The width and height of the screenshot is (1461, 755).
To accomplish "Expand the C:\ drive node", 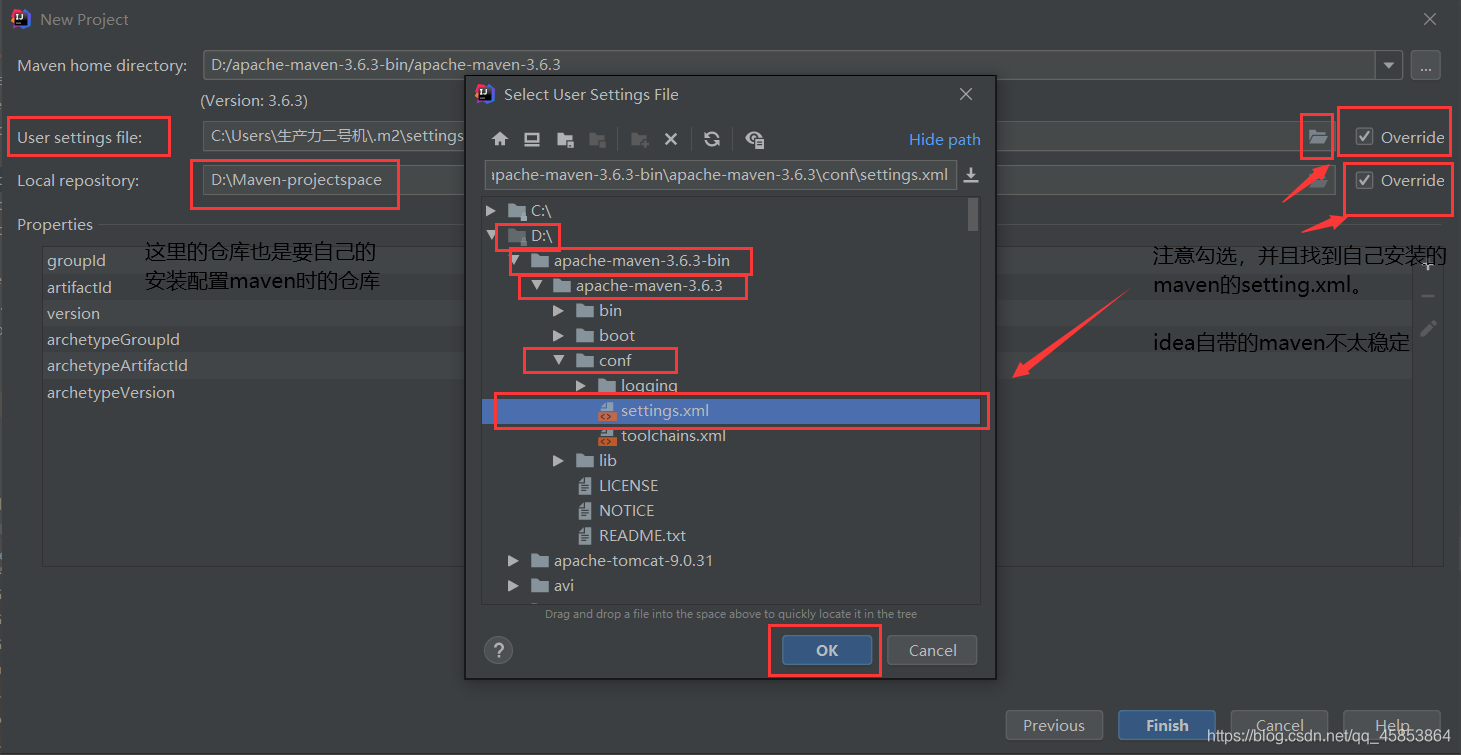I will pos(491,211).
